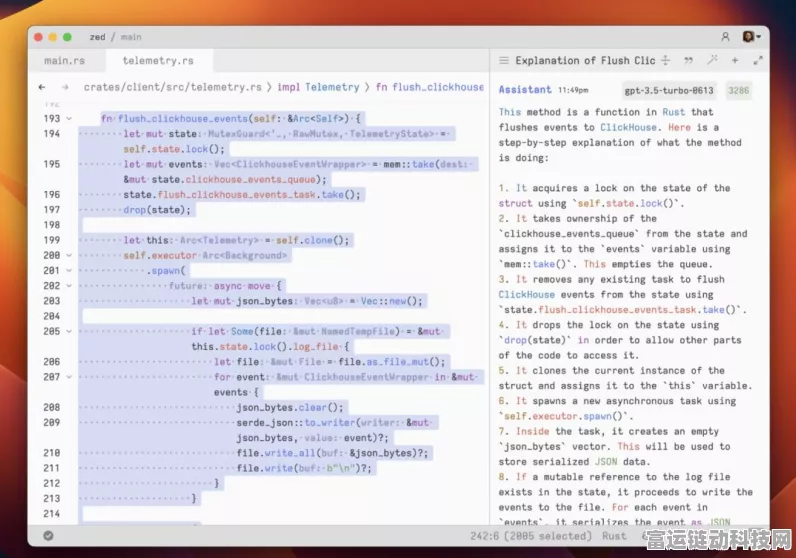Screen dimensions: 796x558
Task: Click the 3286 token count badge
Action: point(739,90)
